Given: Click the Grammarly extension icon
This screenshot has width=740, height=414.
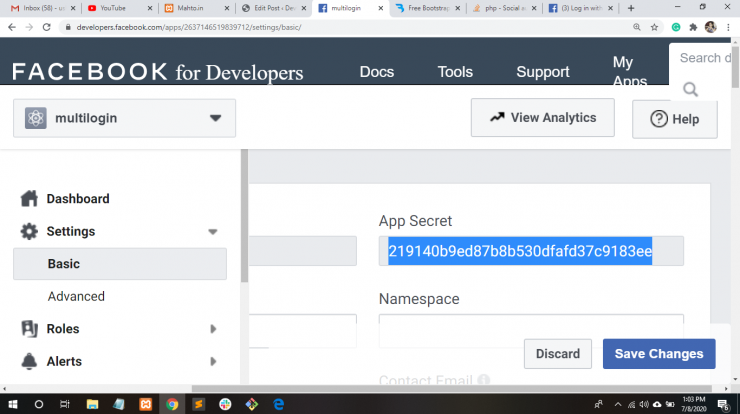Looking at the screenshot, I should (676, 27).
